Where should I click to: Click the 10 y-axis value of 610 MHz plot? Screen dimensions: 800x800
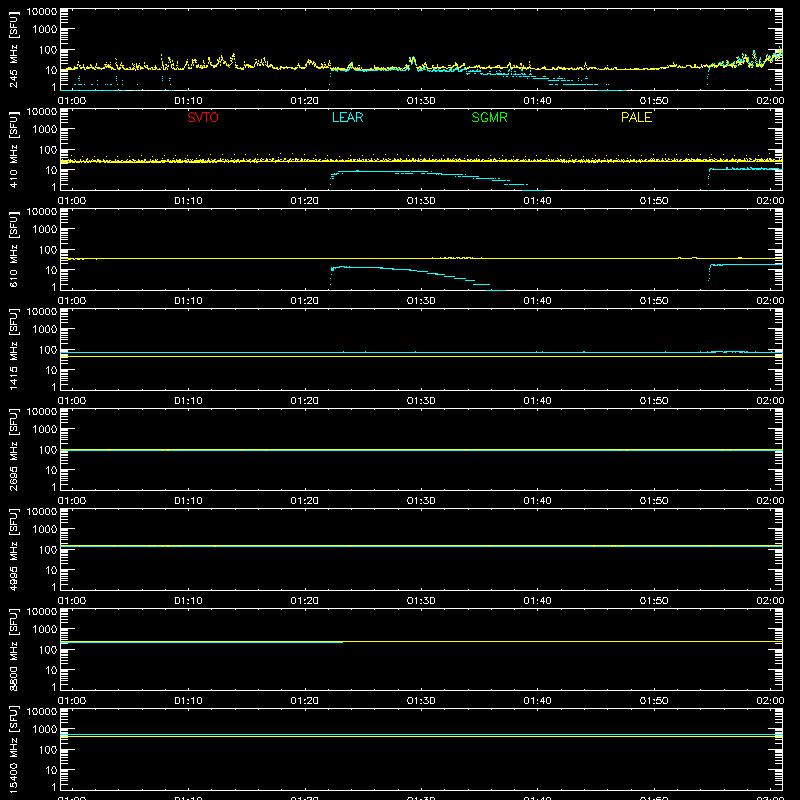[51, 270]
